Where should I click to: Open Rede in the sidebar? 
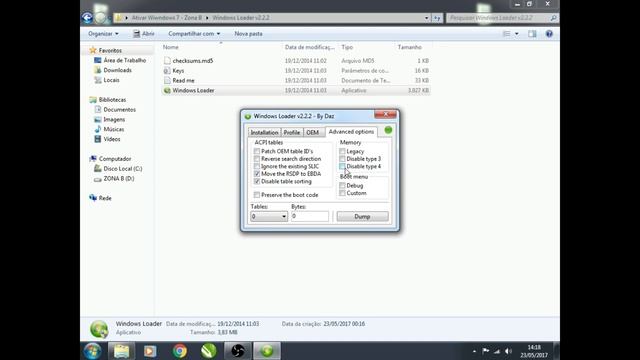pos(104,198)
